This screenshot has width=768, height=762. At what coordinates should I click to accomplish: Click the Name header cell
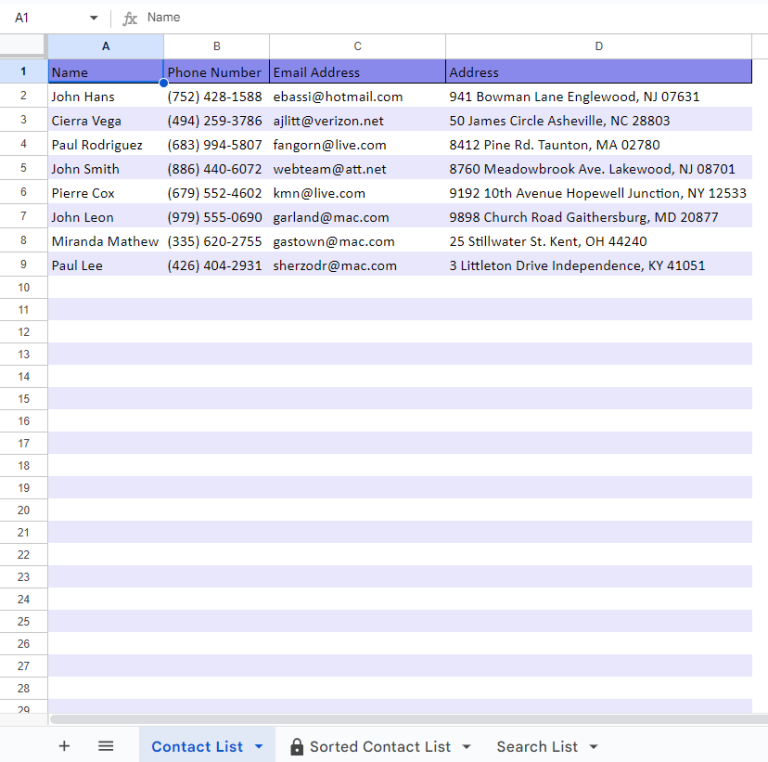(x=106, y=71)
